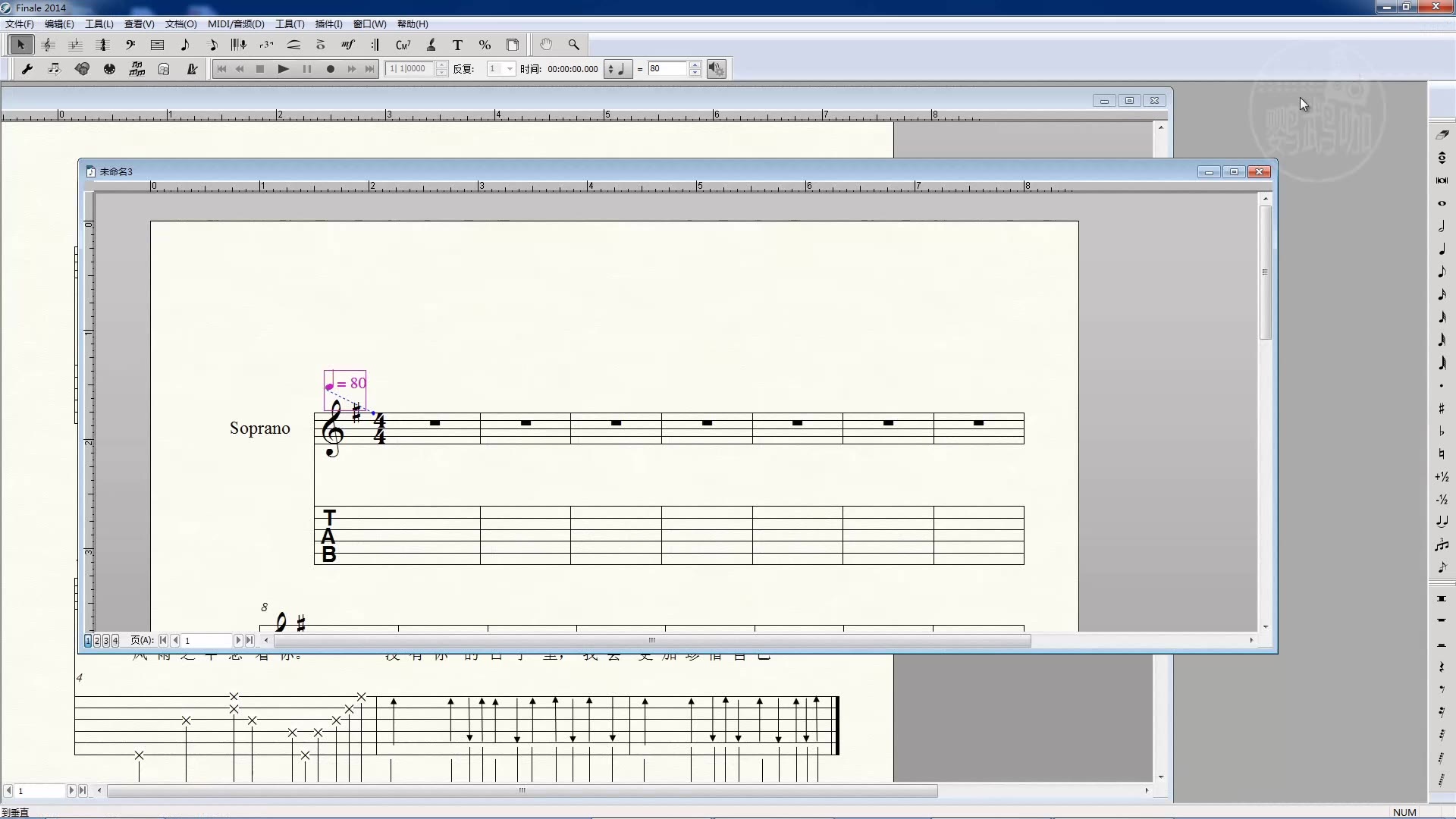Screen dimensions: 1456x819
Task: Go to next page in 未命名3 window
Action: pos(237,641)
